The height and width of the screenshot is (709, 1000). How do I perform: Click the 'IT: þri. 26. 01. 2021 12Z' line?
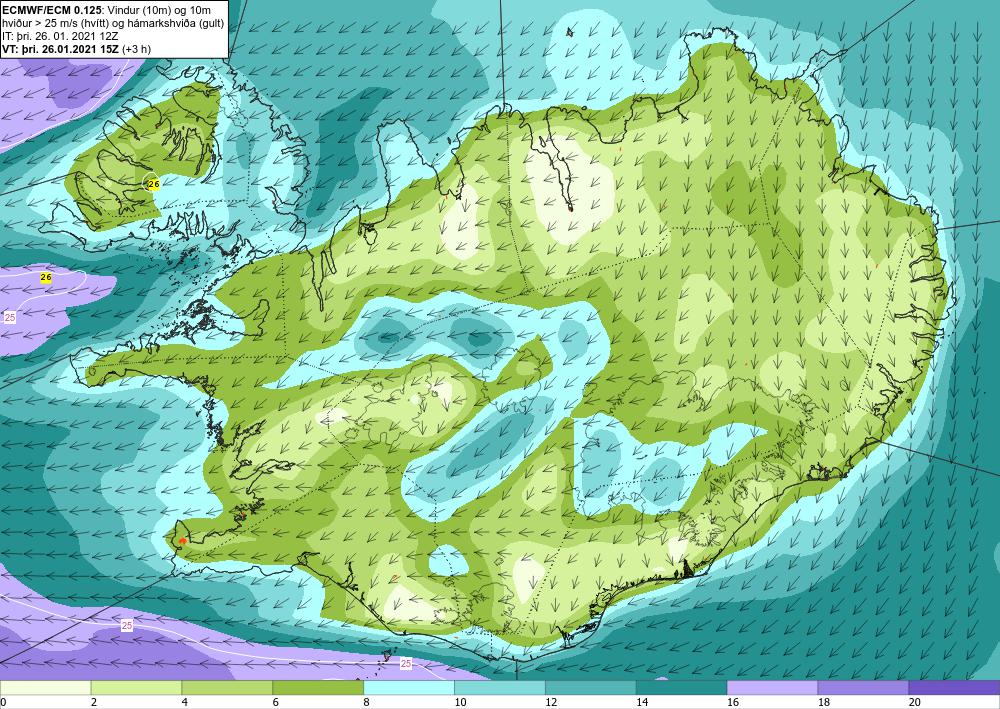[x=61, y=36]
